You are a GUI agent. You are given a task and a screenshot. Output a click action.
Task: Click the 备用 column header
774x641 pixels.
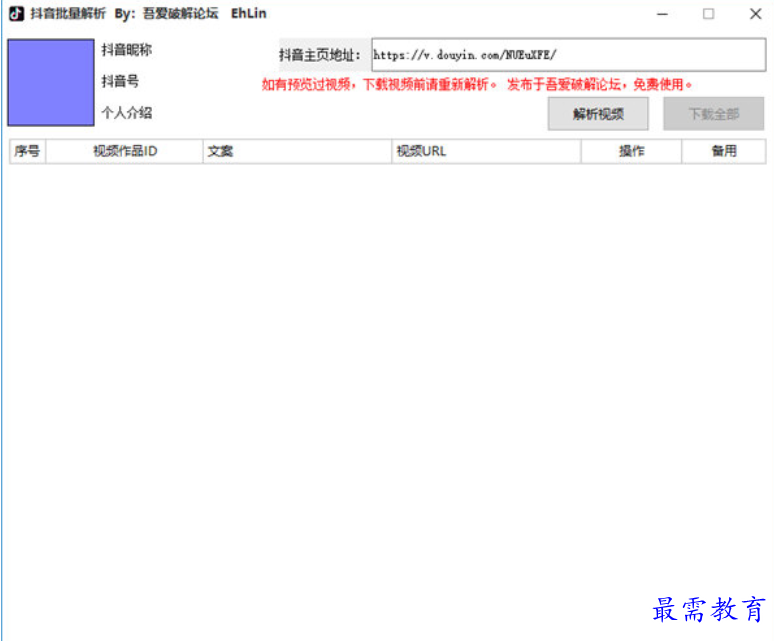(724, 151)
